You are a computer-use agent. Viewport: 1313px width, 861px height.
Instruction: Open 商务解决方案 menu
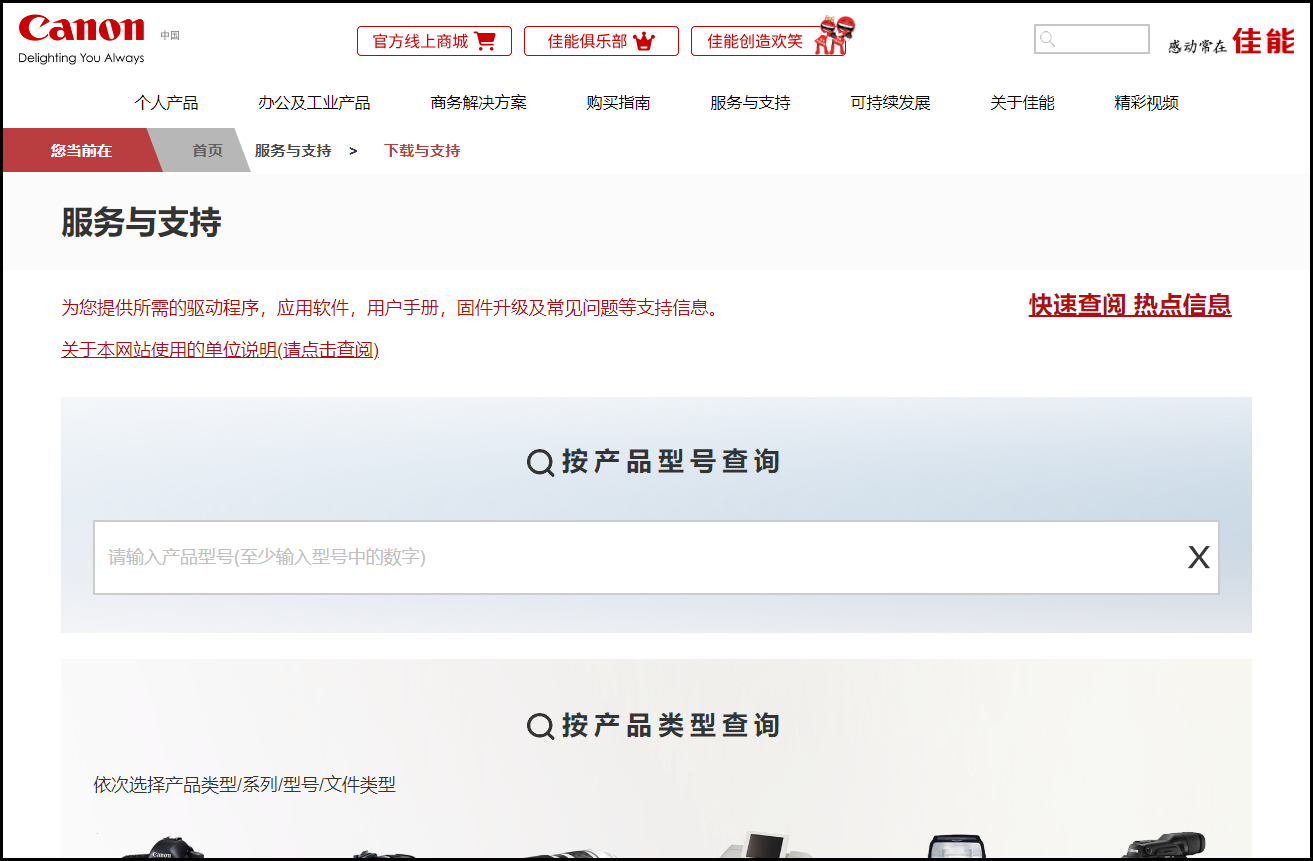pyautogui.click(x=479, y=103)
